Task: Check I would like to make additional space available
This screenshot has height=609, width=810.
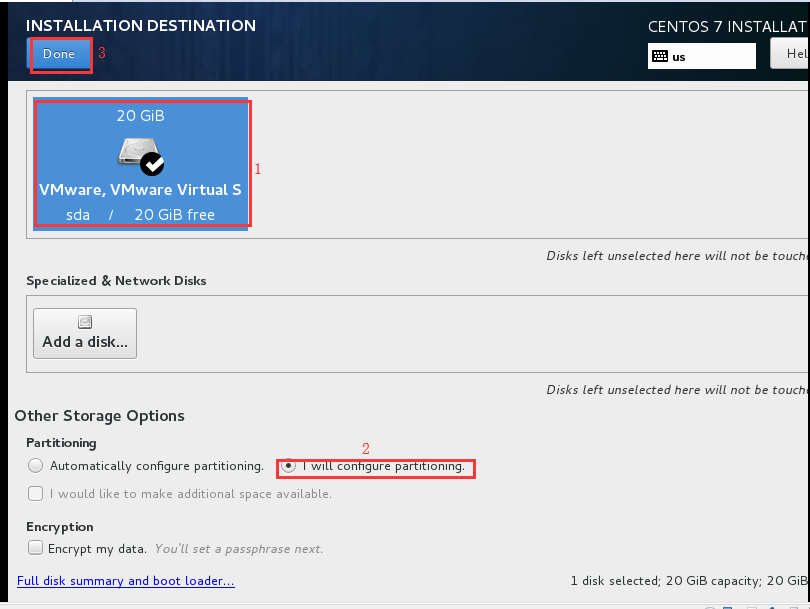Action: (36, 493)
